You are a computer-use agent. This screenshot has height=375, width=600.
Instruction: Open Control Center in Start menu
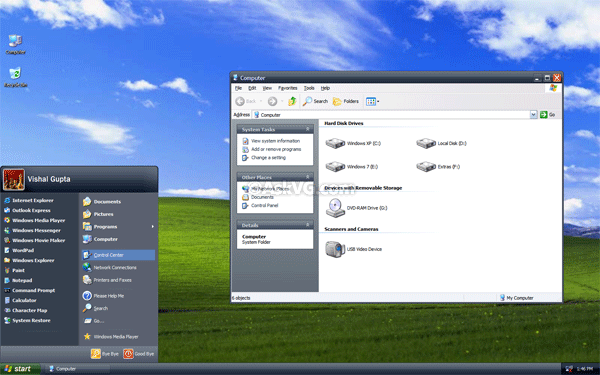(x=119, y=255)
